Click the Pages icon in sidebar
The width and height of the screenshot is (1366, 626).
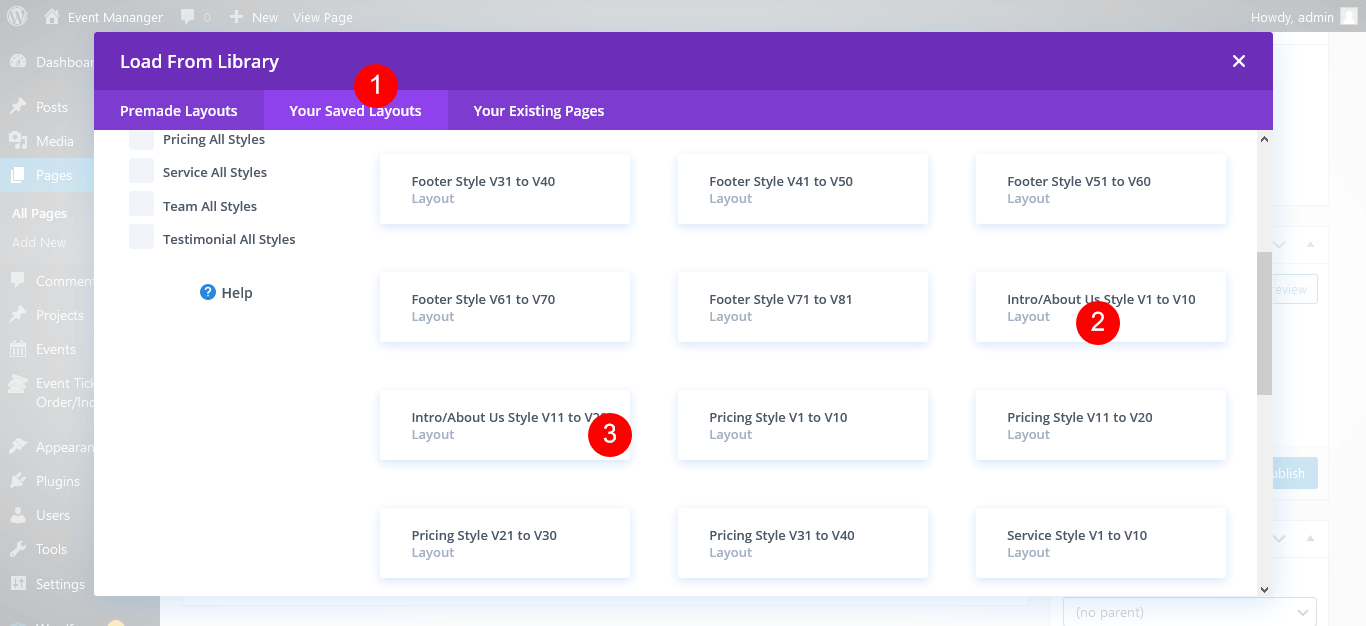[18, 175]
